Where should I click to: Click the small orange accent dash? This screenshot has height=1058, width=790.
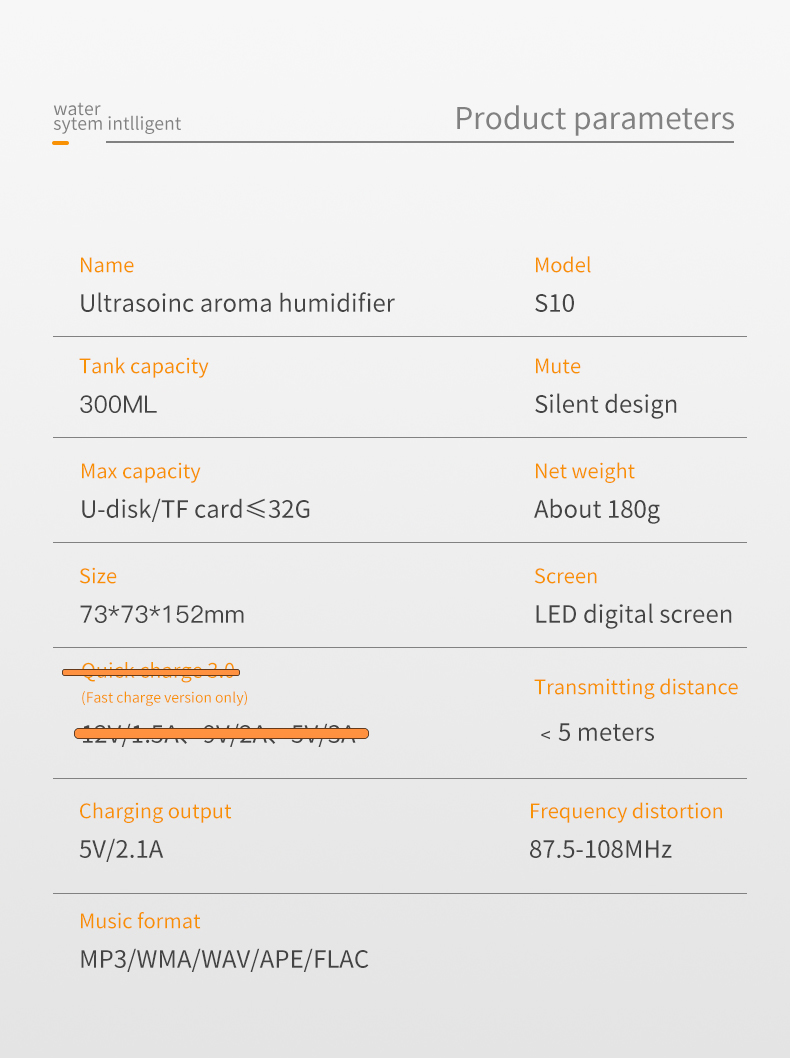61,142
